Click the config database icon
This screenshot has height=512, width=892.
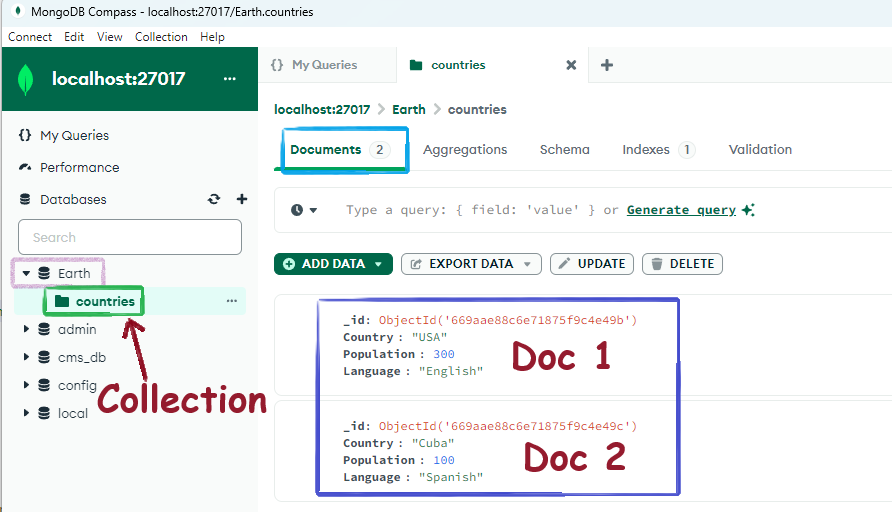point(44,385)
